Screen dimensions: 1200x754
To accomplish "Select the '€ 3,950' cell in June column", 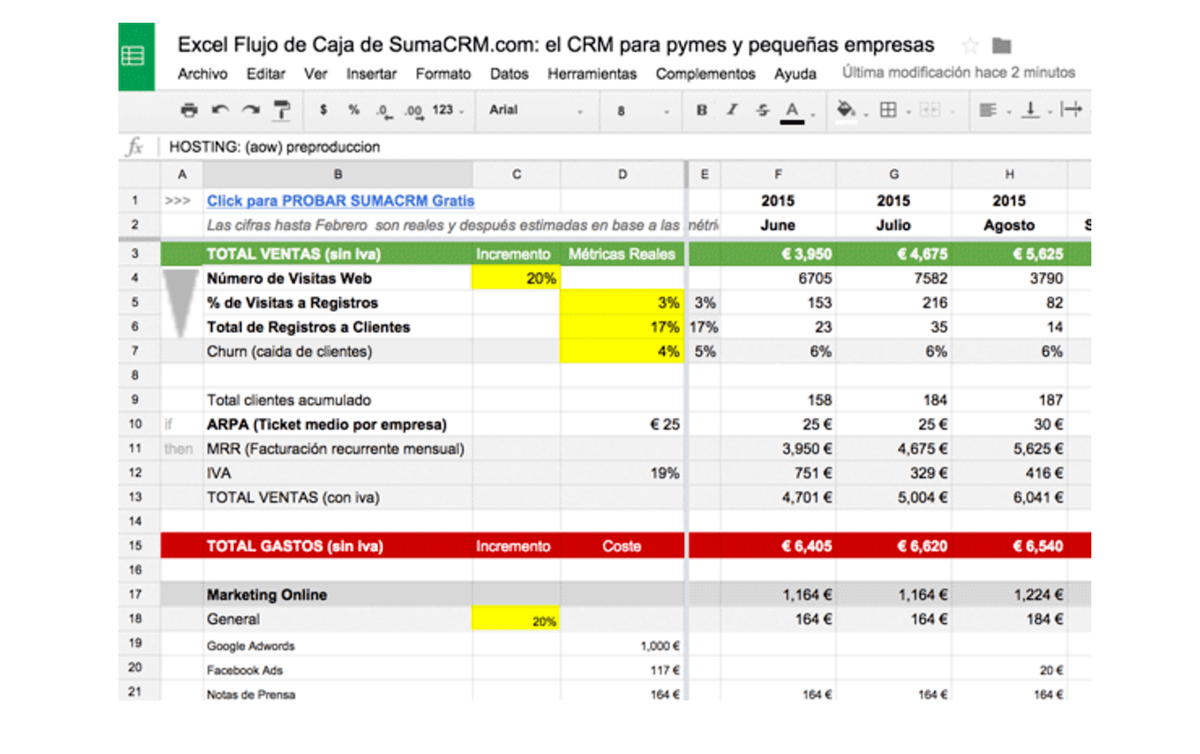I will pyautogui.click(x=778, y=254).
